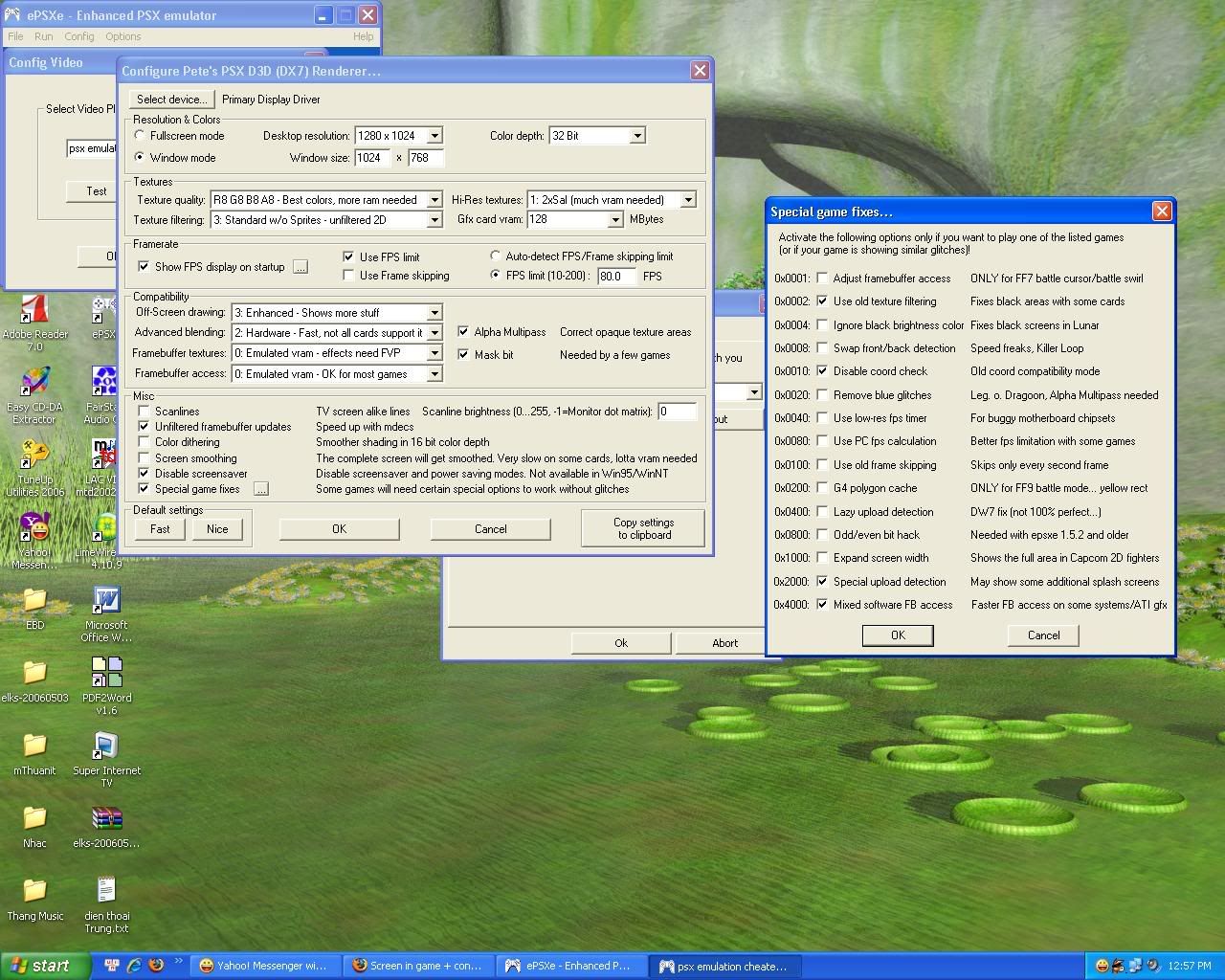Open Run menu in ePSXe
This screenshot has height=980, width=1225.
44,36
